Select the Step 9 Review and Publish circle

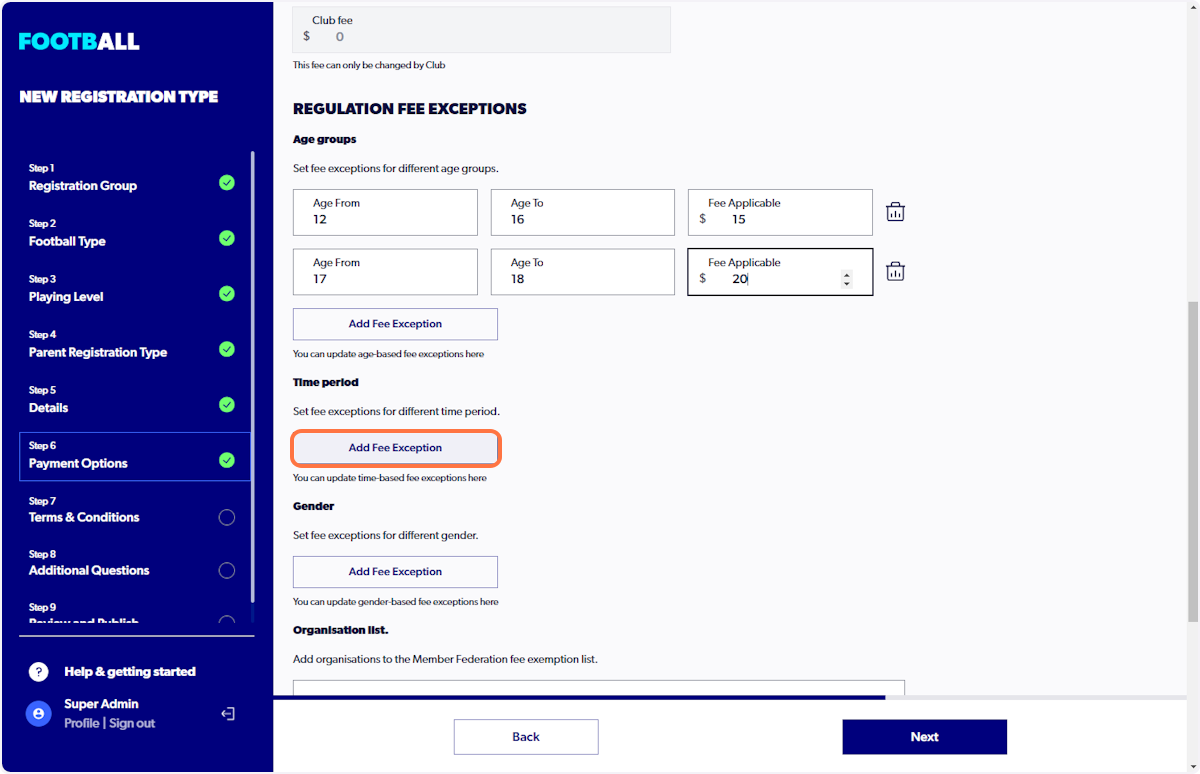pyautogui.click(x=227, y=618)
